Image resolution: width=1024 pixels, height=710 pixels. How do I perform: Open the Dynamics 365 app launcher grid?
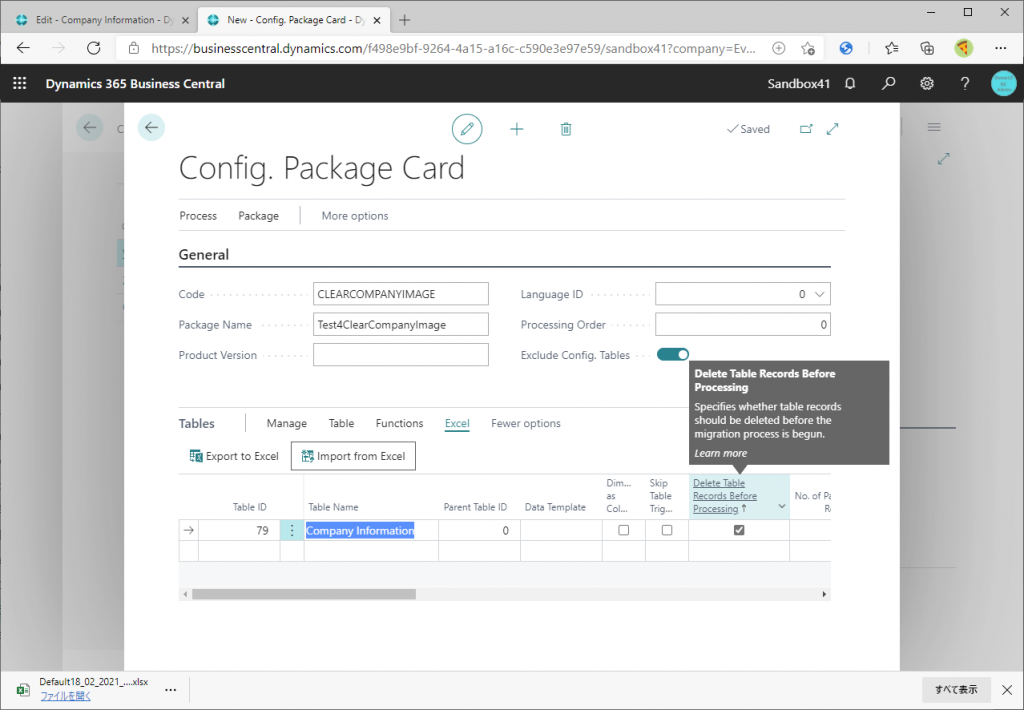pyautogui.click(x=20, y=83)
